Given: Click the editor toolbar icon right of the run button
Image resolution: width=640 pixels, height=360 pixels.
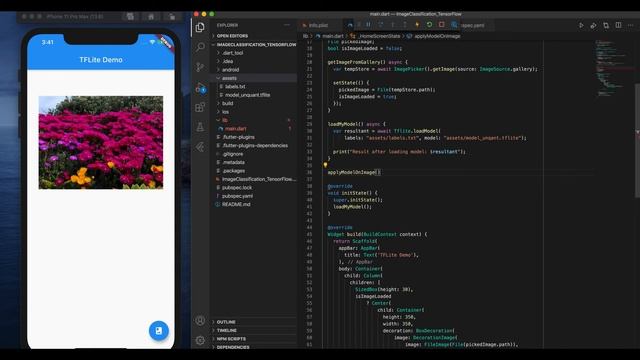Looking at the screenshot, I should pos(593,25).
